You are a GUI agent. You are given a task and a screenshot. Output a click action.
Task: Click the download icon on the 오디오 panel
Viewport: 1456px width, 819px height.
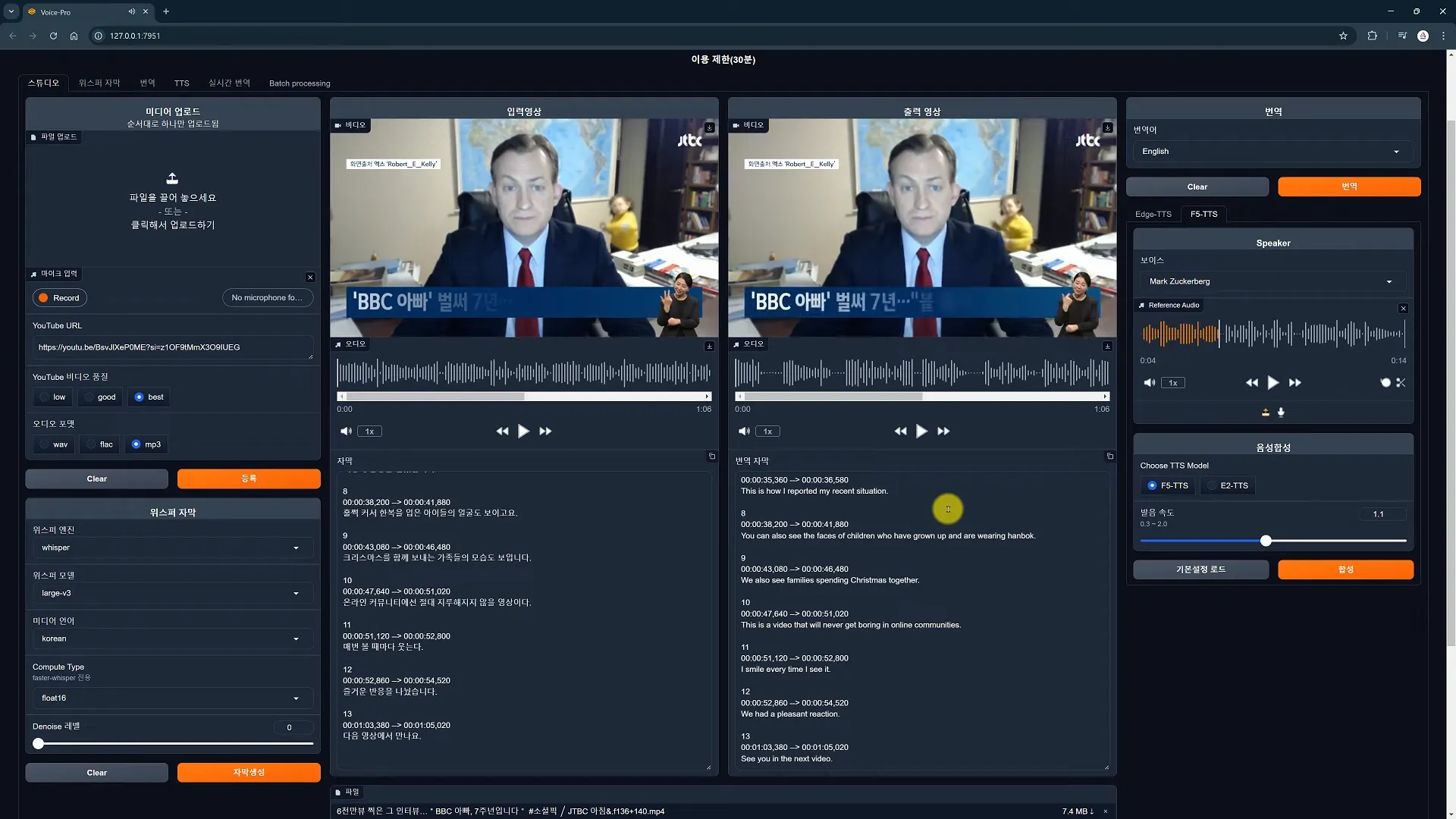tap(710, 346)
